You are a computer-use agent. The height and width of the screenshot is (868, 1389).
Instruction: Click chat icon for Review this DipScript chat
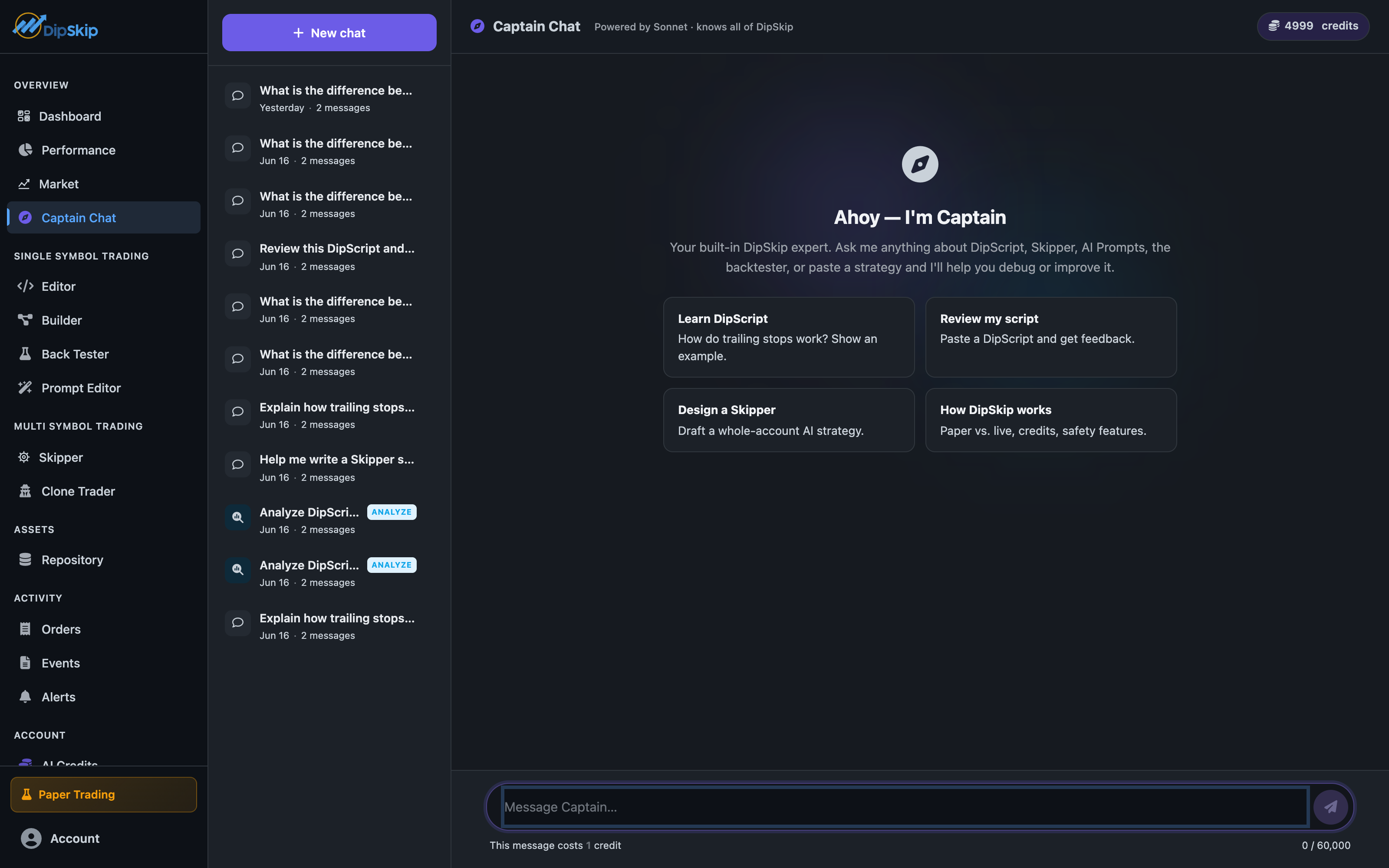click(237, 254)
